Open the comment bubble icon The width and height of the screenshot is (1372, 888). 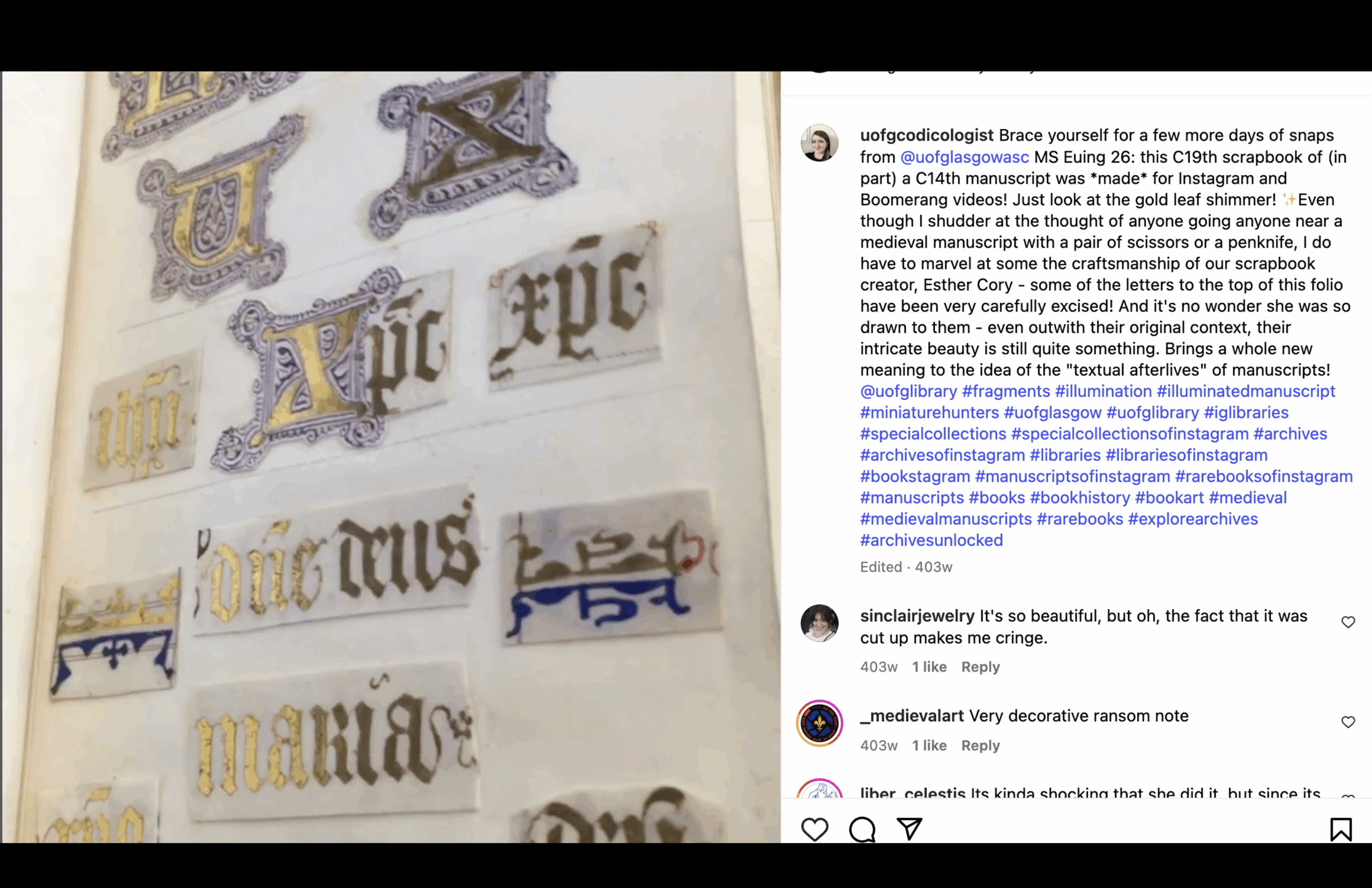[x=862, y=829]
